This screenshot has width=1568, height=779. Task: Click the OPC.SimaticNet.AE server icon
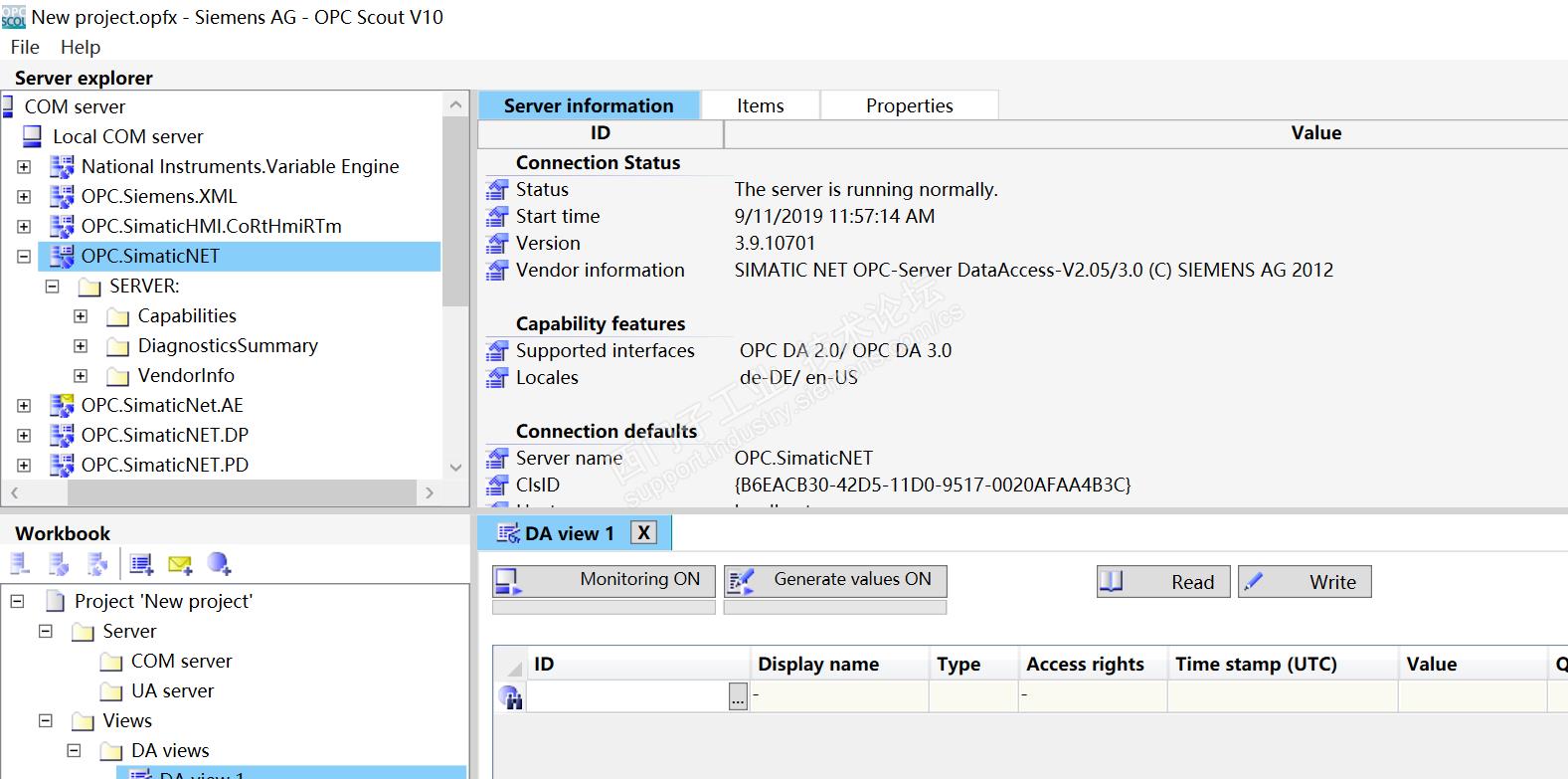(x=62, y=405)
